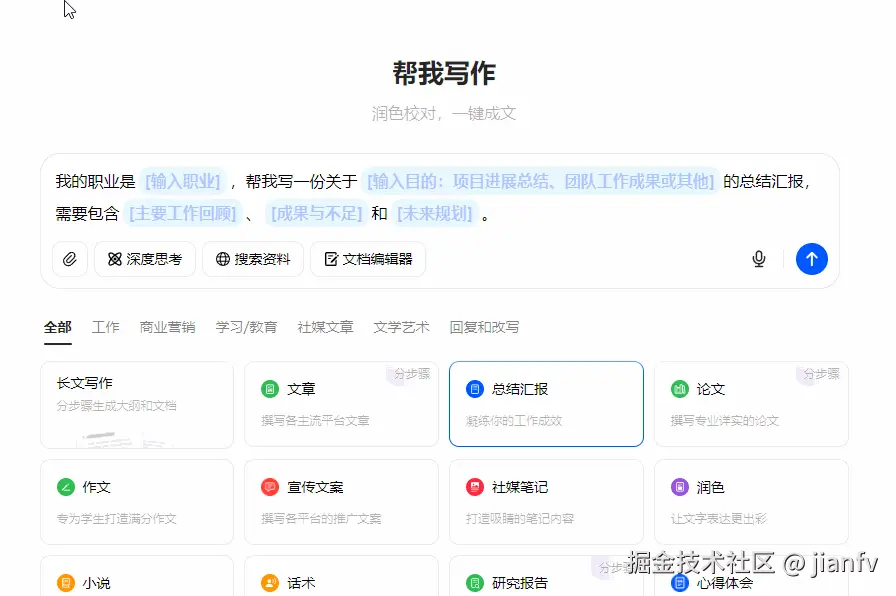Open the 回复和改写 tab
The image size is (896, 596).
484,327
